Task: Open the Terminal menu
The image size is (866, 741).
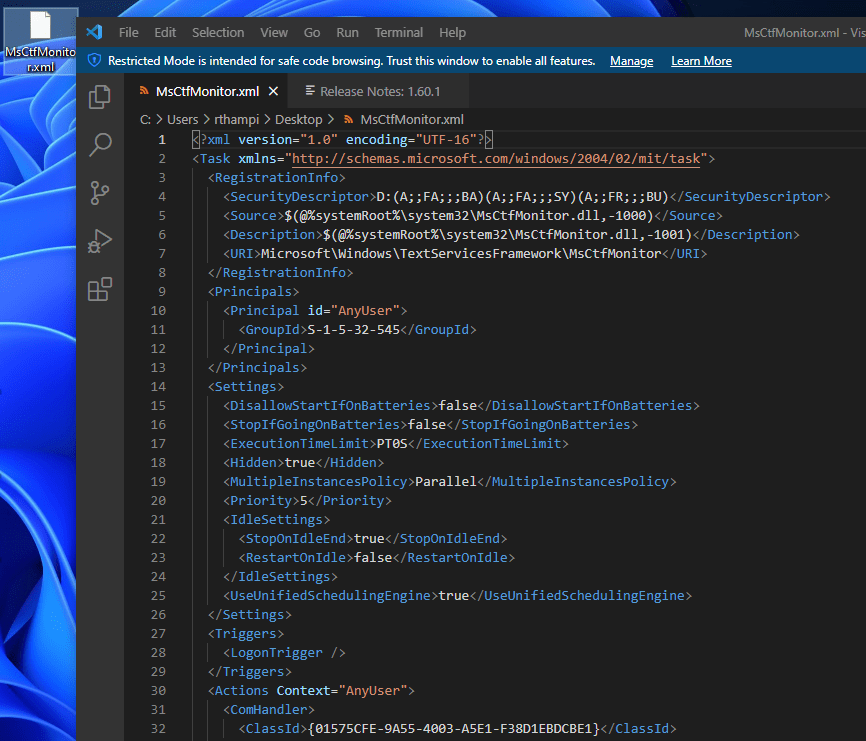Action: pyautogui.click(x=399, y=33)
